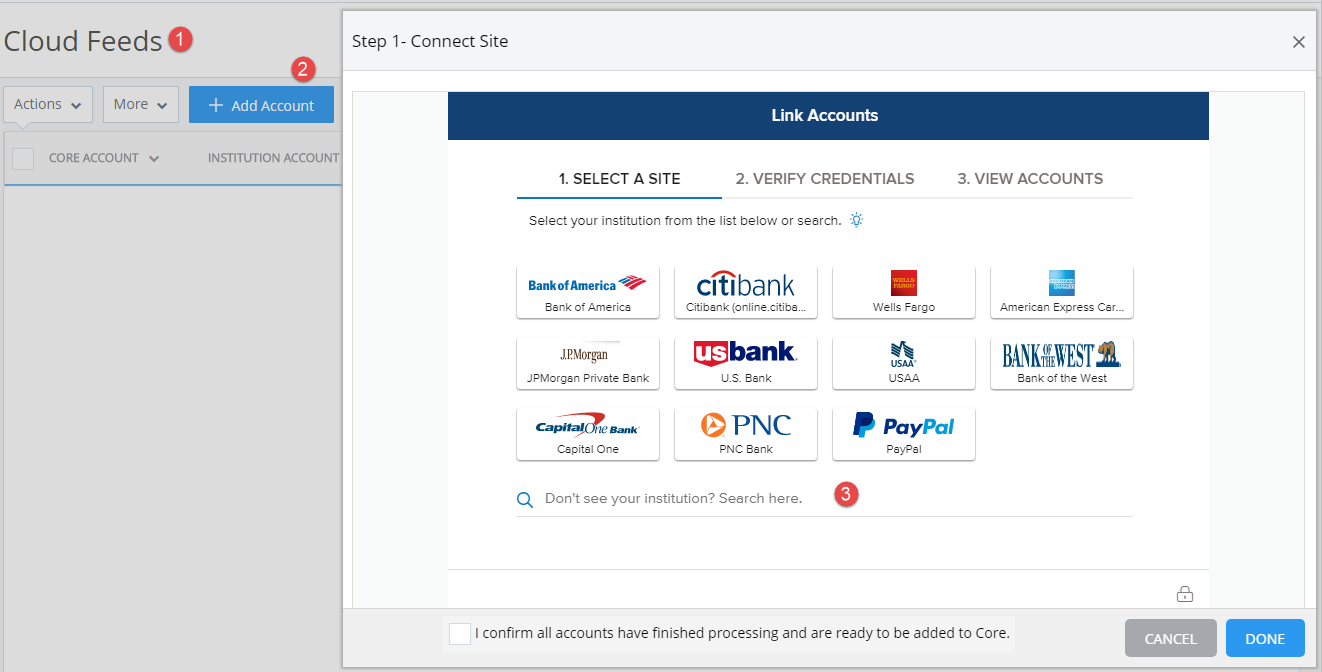The image size is (1322, 672).
Task: Select the American Express Cards tile
Action: [1062, 292]
